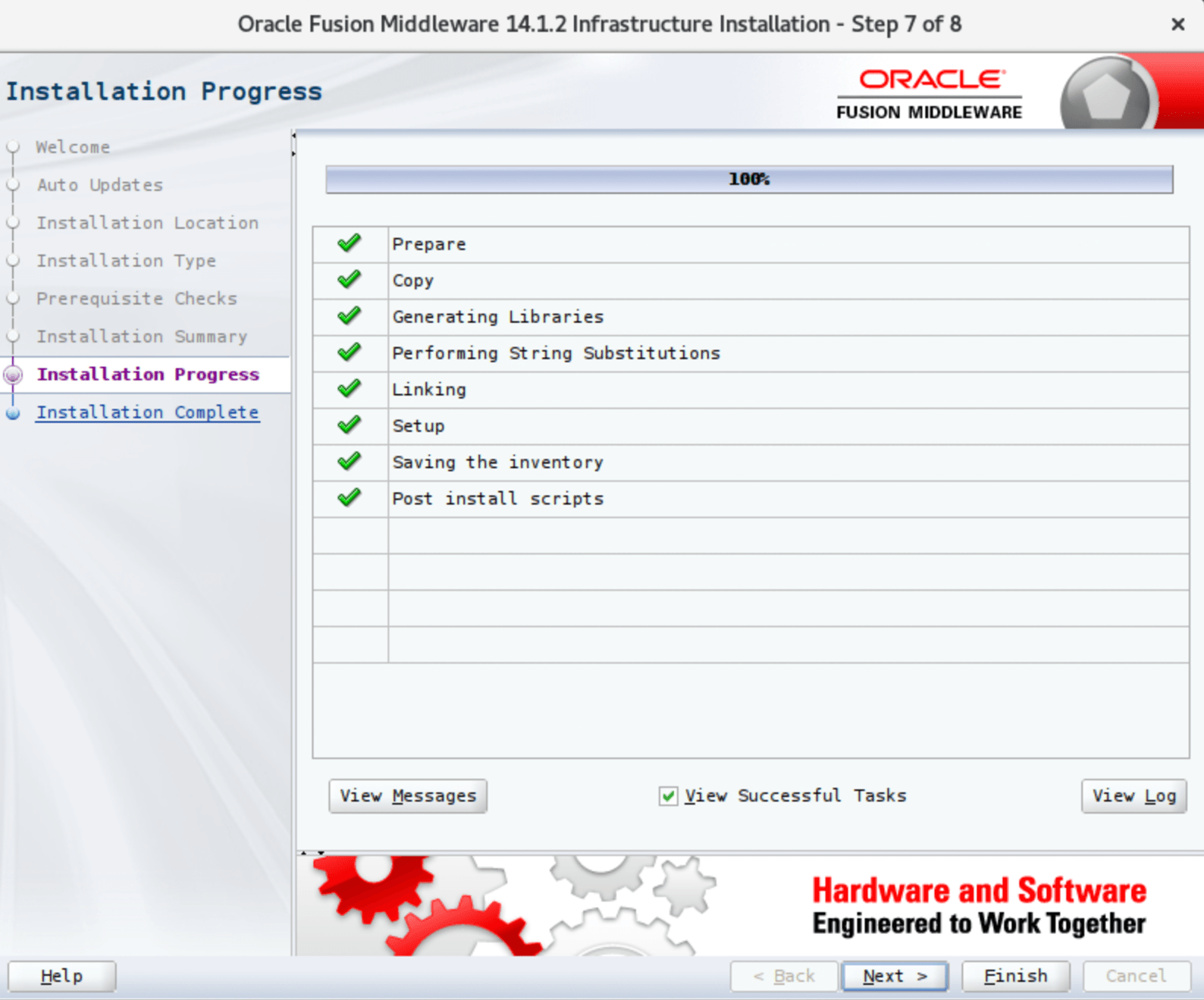Click the green checkmark beside Prepare
Screen dimensions: 1204x1000
click(349, 243)
